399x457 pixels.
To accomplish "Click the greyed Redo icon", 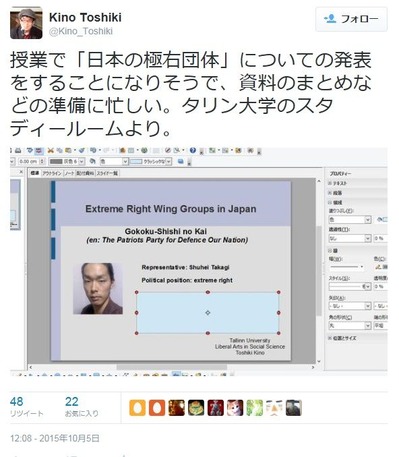I will coord(107,151).
